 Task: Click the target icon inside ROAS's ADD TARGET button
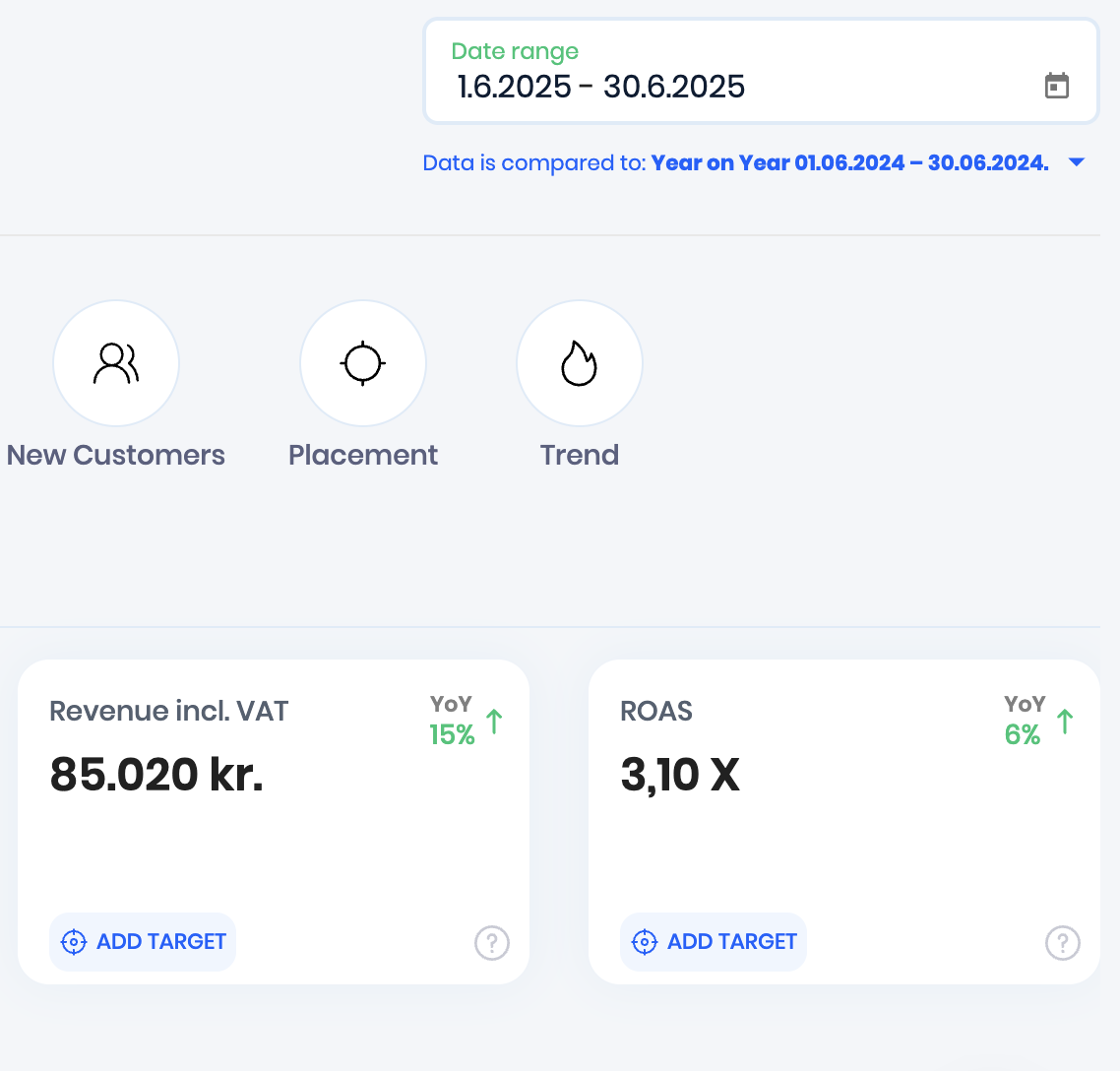point(645,941)
